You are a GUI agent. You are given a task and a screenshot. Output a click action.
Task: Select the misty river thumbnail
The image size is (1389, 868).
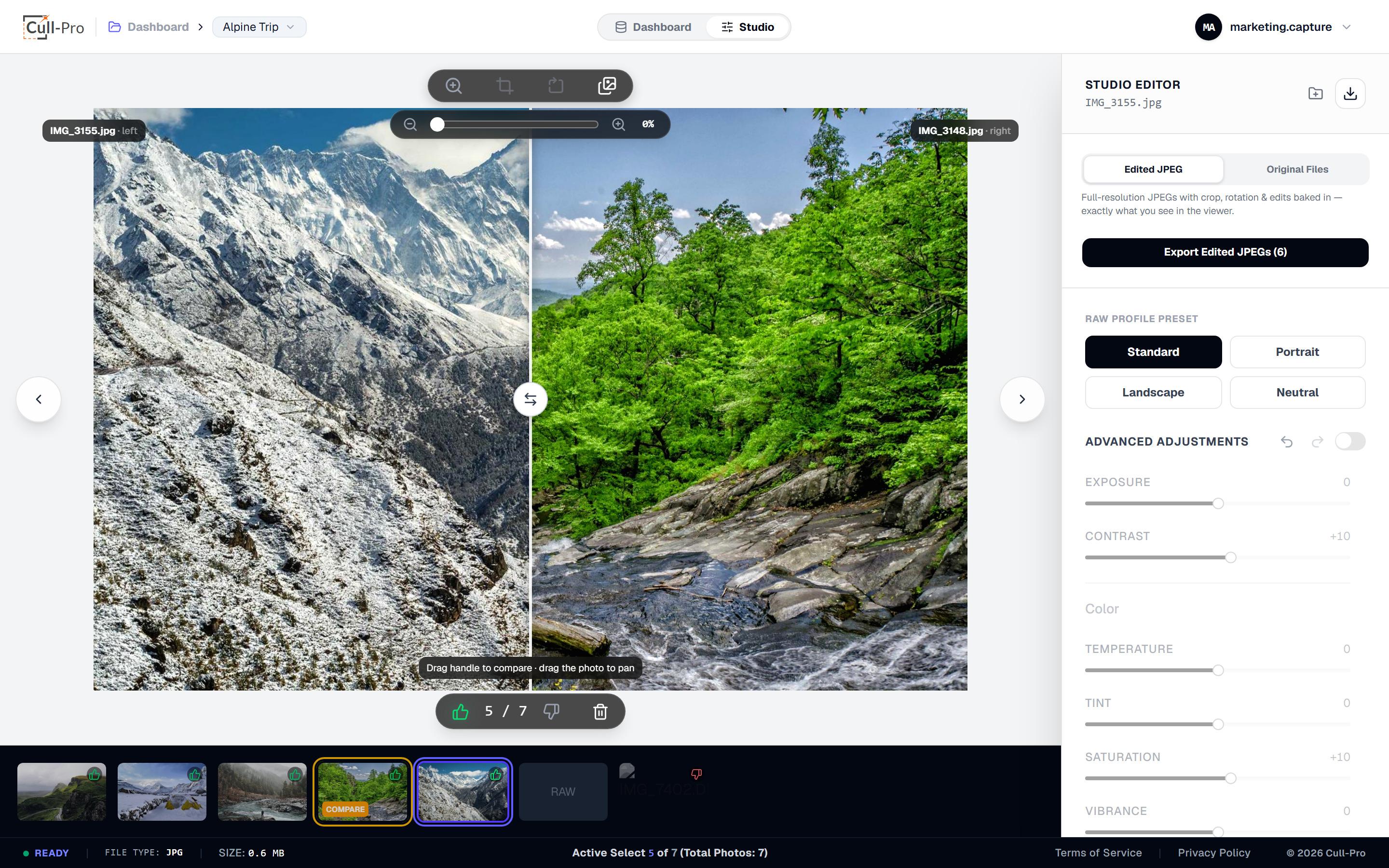tap(262, 792)
